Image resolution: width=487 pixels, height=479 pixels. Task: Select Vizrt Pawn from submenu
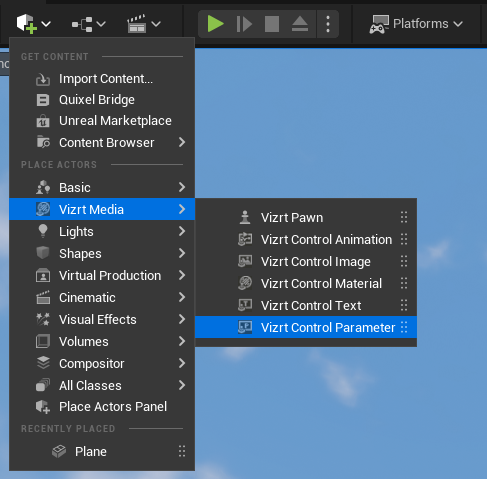click(306, 217)
